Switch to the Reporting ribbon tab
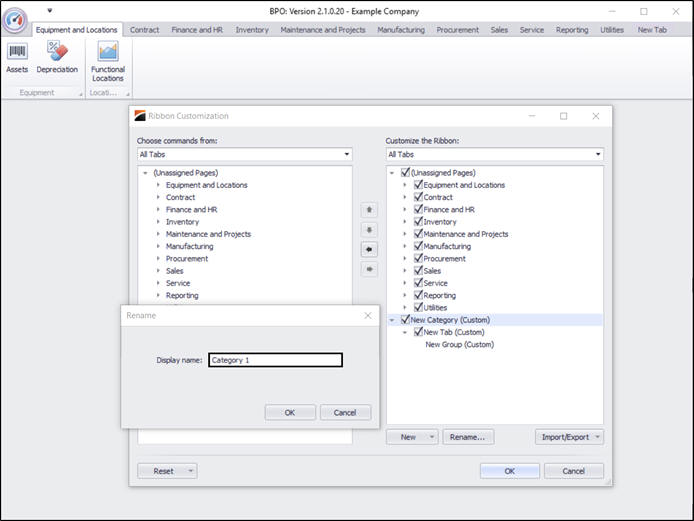Viewport: 694px width, 521px height. [x=572, y=30]
